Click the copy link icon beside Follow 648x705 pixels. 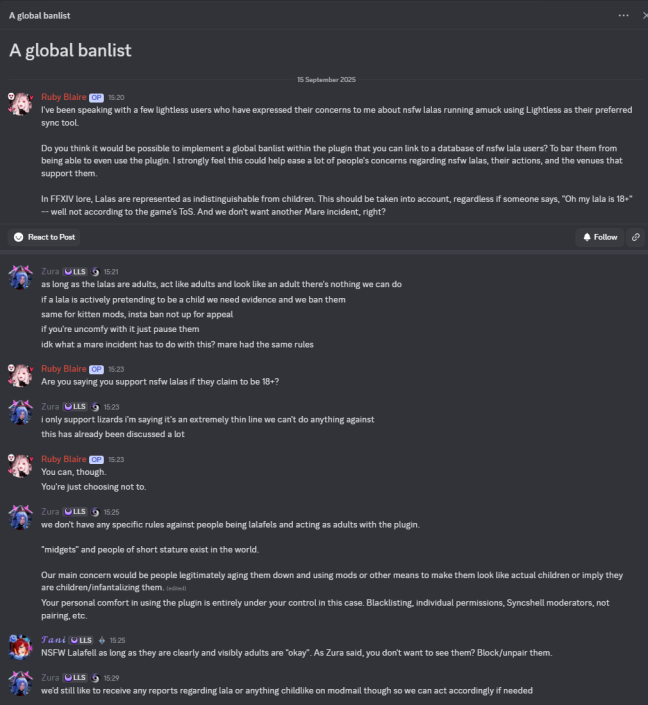(636, 237)
